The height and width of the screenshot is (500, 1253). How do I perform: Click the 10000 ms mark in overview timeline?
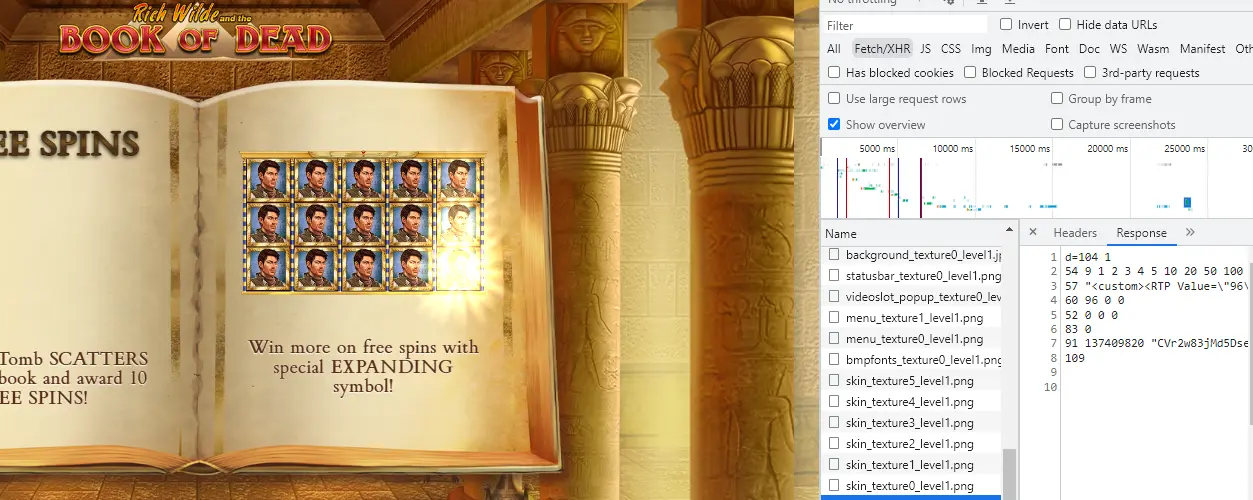click(x=952, y=148)
